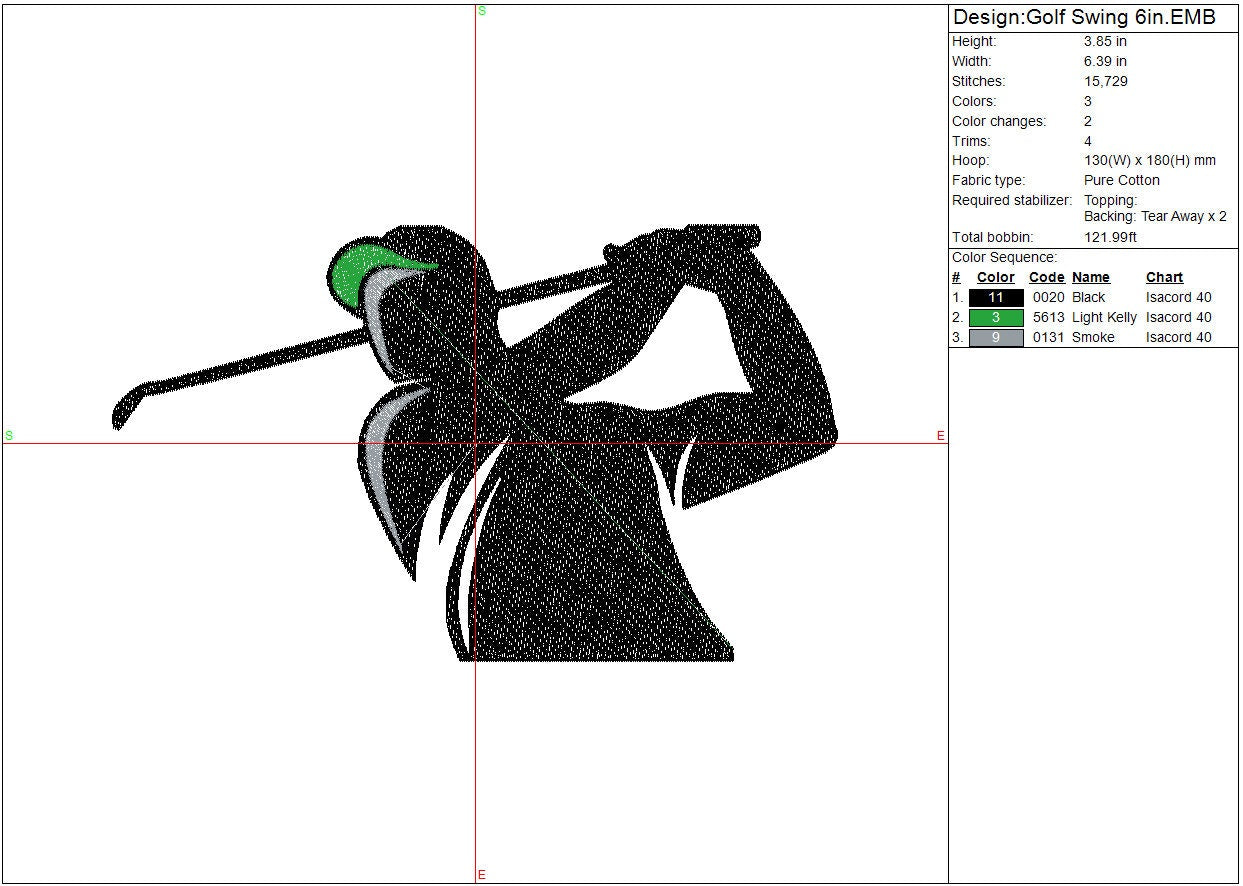Click the Pure Cotton fabric type value

click(1121, 180)
